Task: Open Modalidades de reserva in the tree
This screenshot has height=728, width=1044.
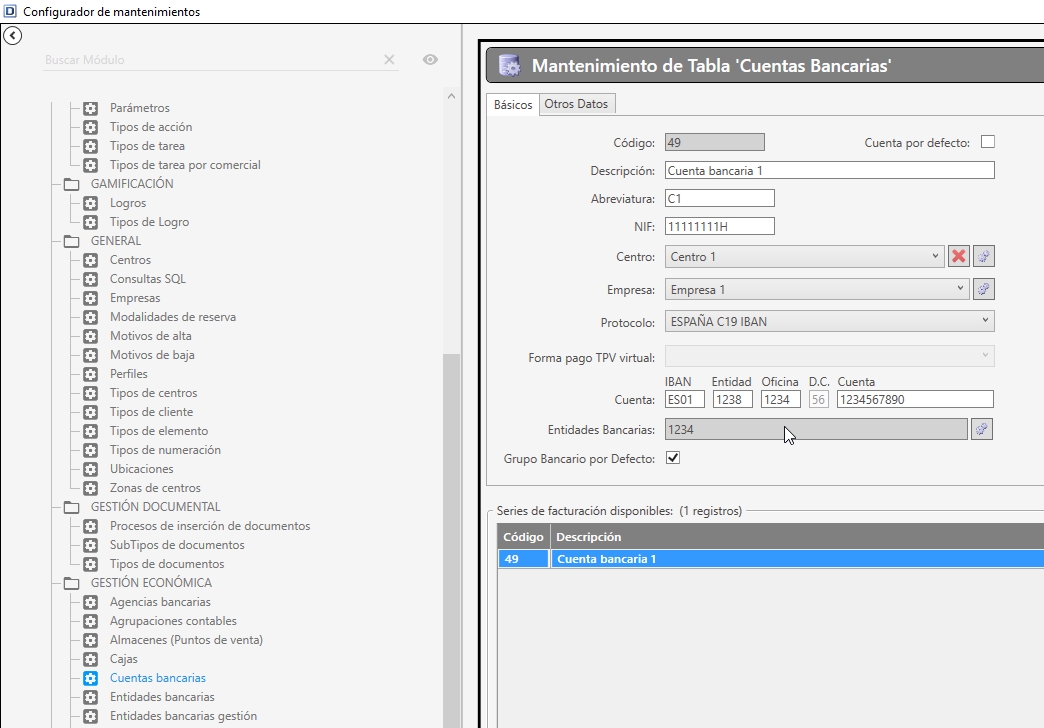Action: click(x=173, y=317)
